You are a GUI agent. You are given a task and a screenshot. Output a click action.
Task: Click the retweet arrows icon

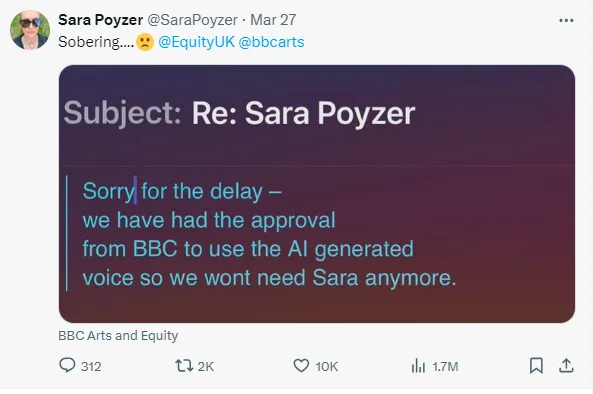click(184, 366)
